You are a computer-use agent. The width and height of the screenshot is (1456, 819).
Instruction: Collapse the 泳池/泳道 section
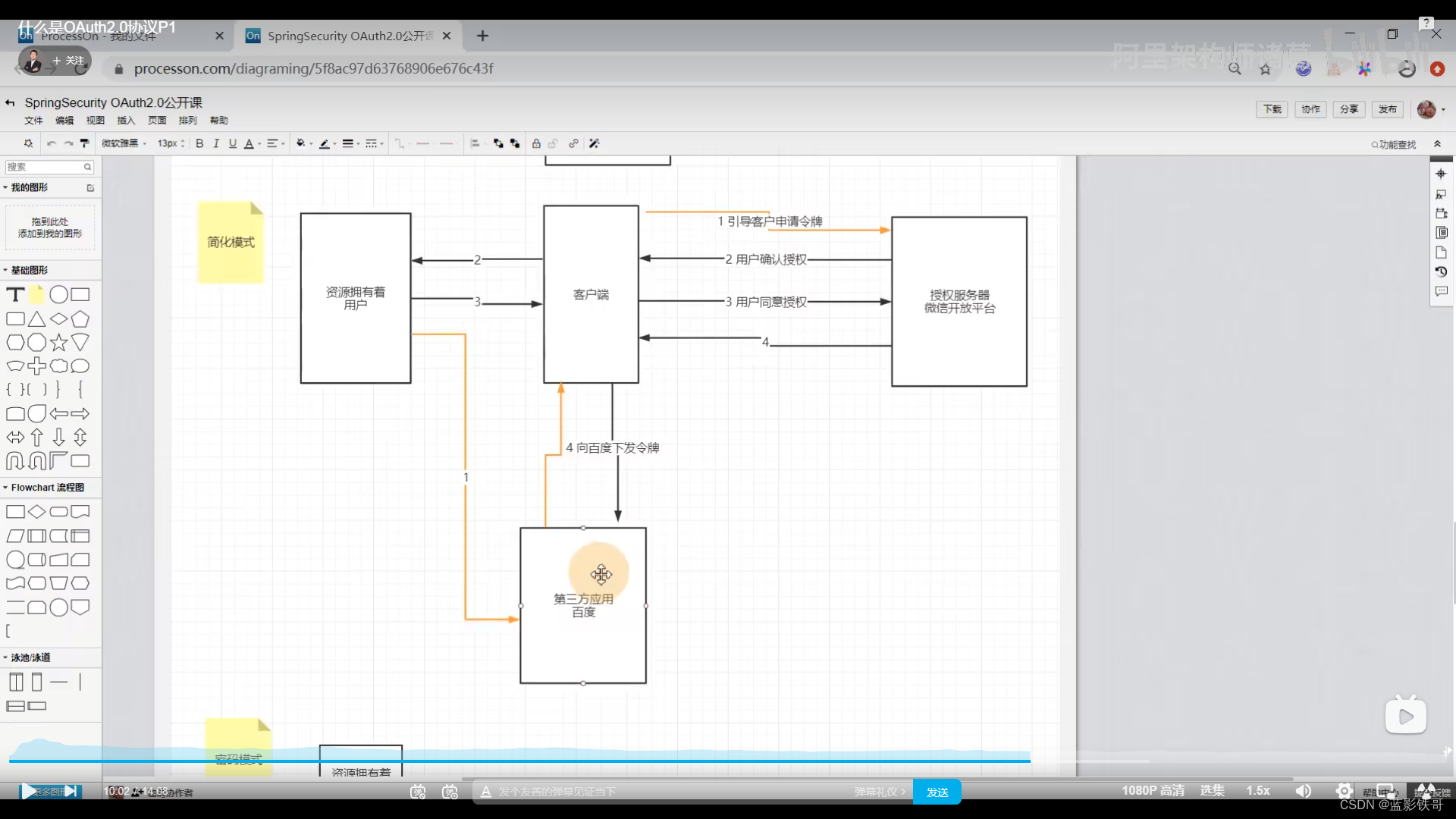click(5, 657)
